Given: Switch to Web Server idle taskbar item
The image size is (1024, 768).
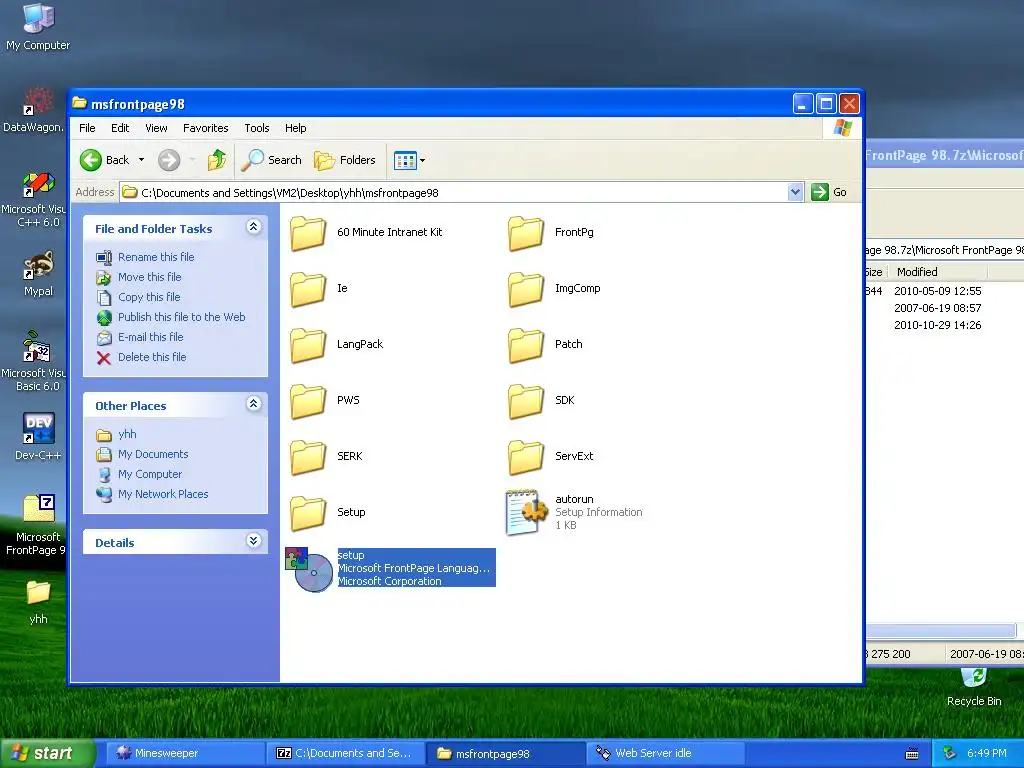Looking at the screenshot, I should (x=665, y=753).
